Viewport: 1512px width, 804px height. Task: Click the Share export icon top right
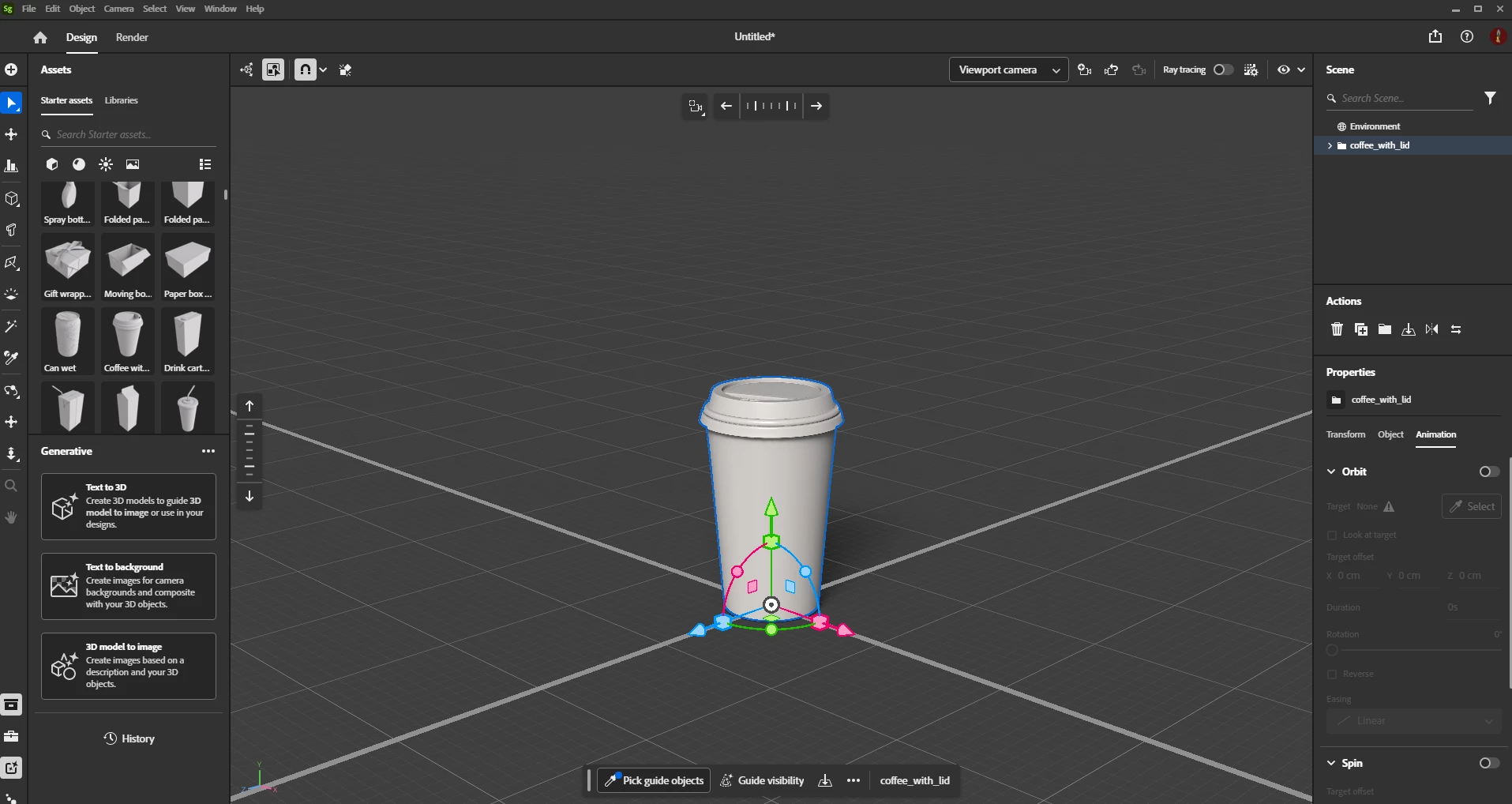(x=1435, y=36)
